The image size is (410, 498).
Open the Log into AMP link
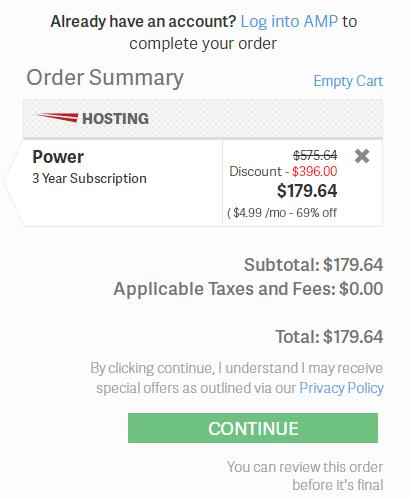(x=289, y=22)
